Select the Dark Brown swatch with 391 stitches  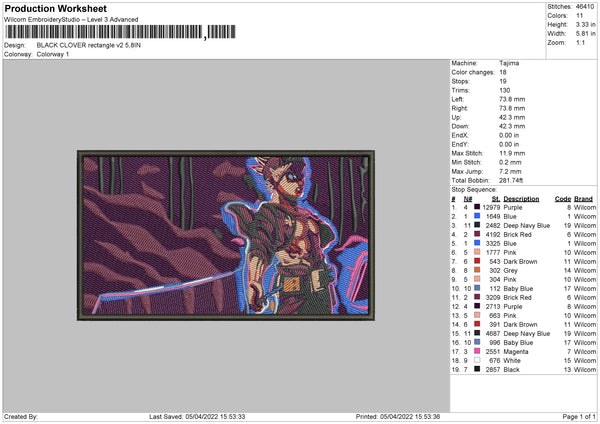[x=477, y=324]
